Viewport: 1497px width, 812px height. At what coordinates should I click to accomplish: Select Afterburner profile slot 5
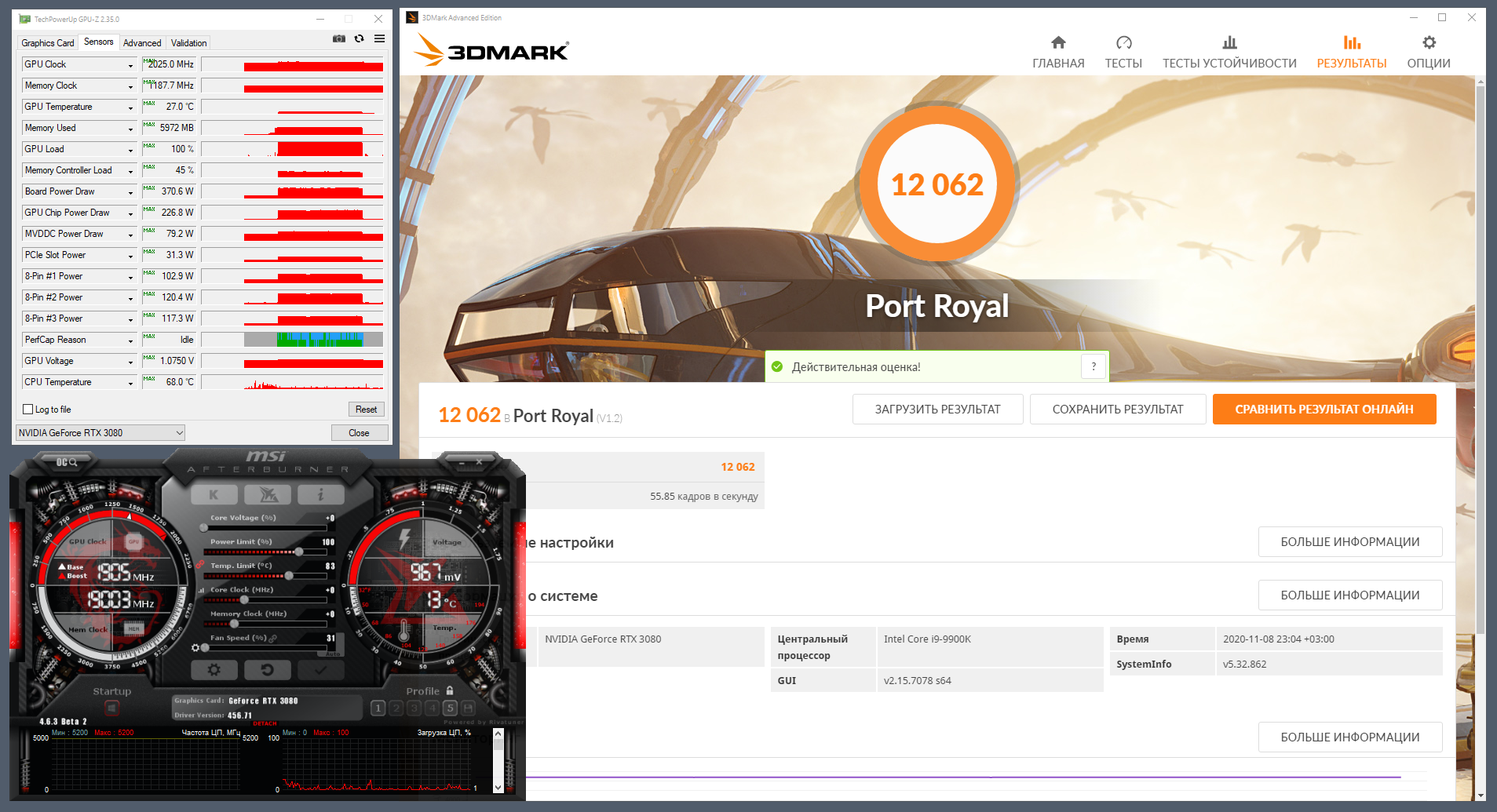(x=451, y=708)
